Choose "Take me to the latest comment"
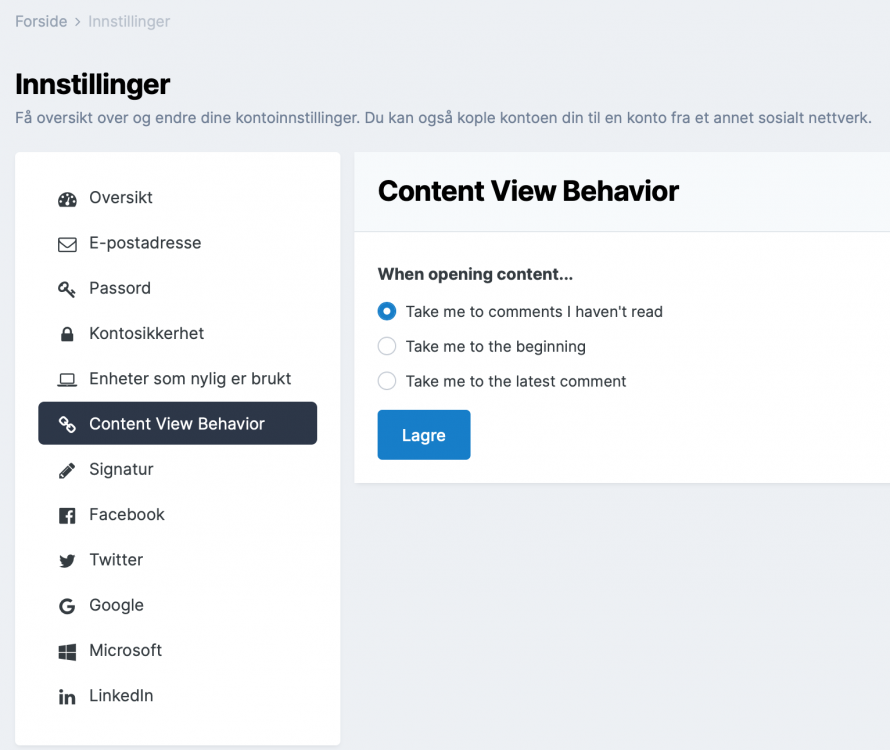The image size is (890, 750). 387,381
